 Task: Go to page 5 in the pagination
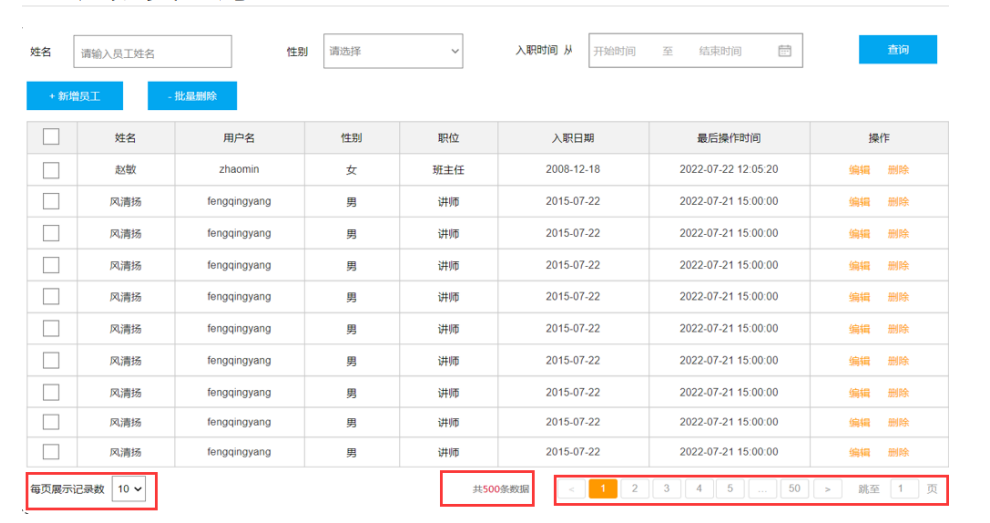coord(730,488)
